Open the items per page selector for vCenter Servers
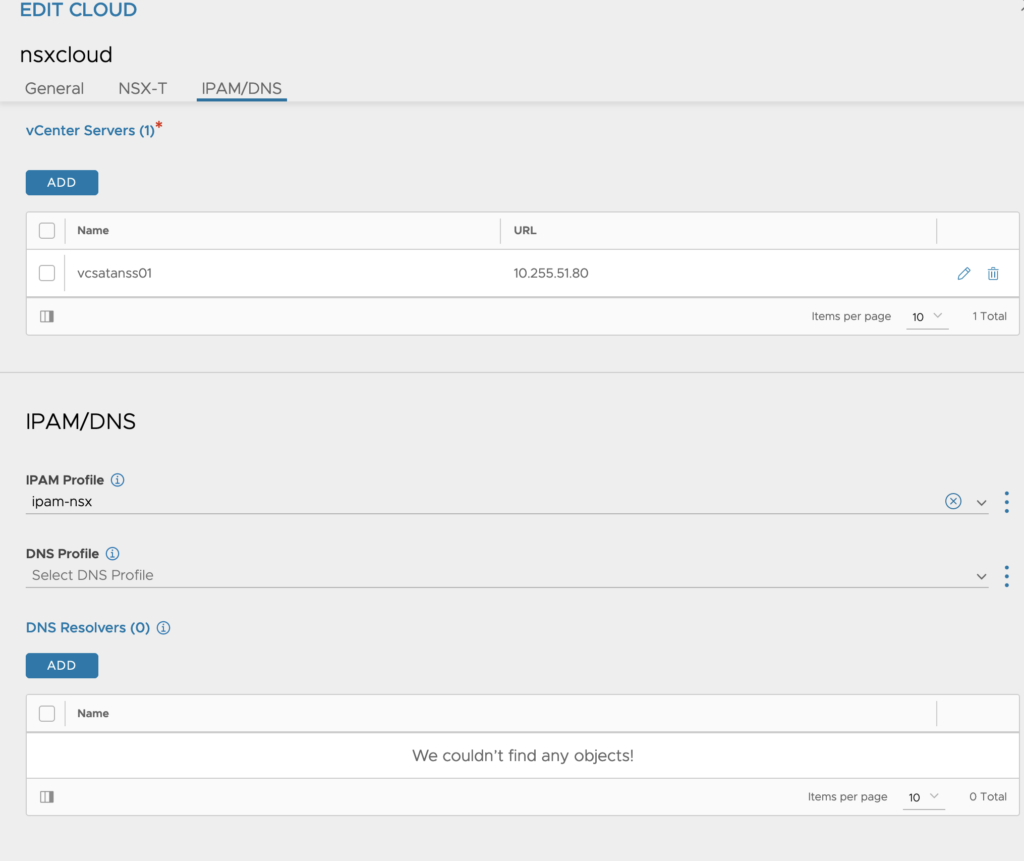1024x861 pixels. click(x=926, y=316)
